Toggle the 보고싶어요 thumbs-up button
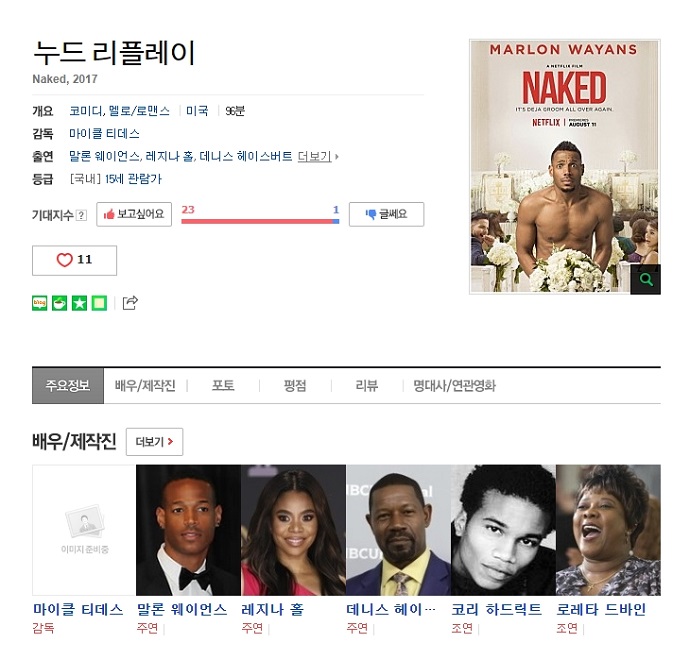The height and width of the screenshot is (660, 690). tap(134, 214)
